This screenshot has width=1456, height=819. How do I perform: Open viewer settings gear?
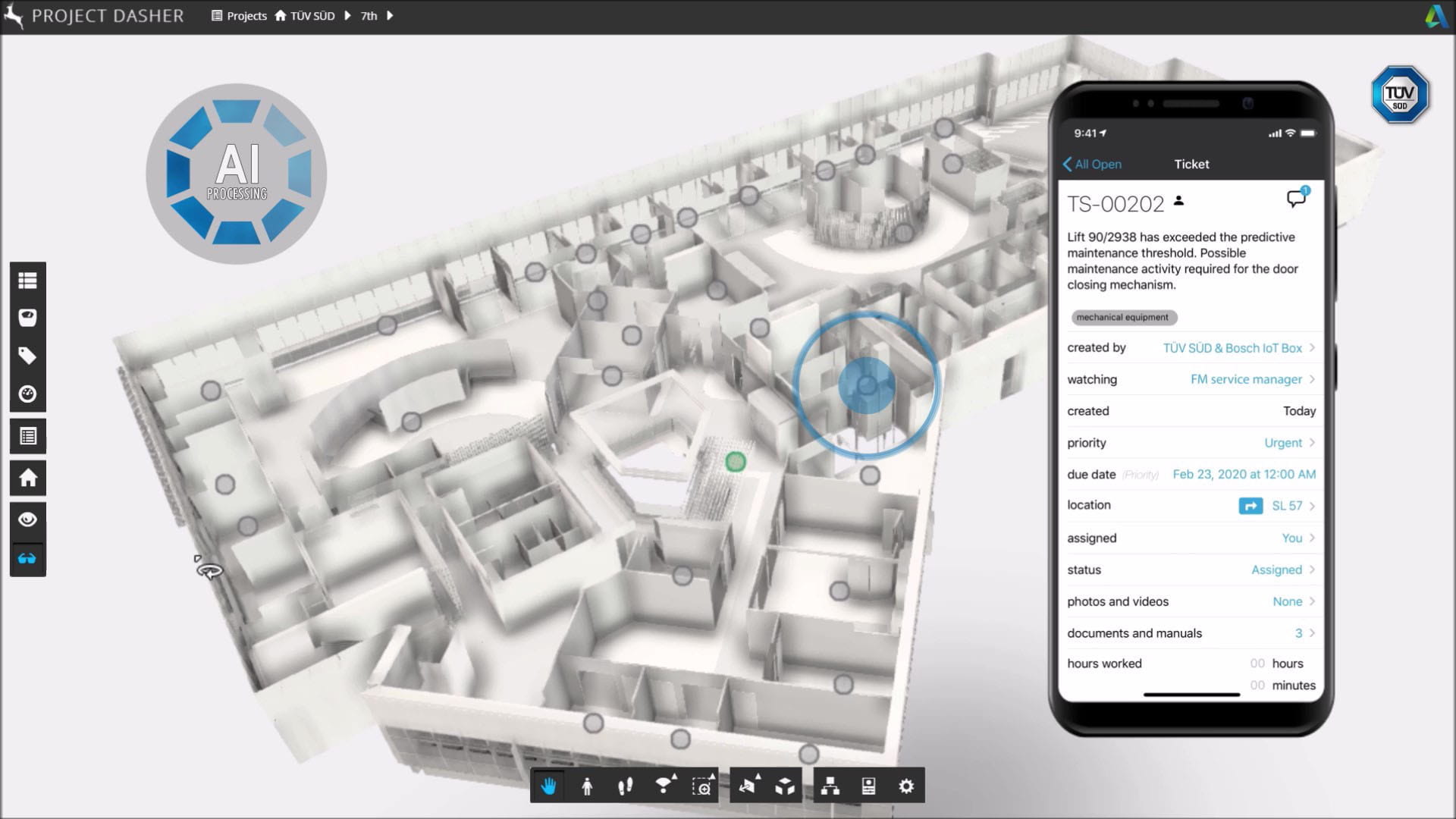click(906, 786)
